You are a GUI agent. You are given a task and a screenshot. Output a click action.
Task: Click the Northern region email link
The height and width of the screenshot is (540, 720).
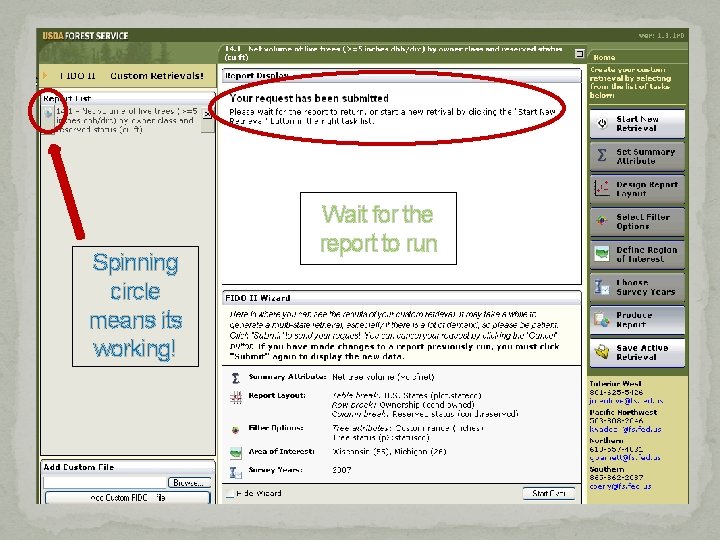click(x=624, y=457)
